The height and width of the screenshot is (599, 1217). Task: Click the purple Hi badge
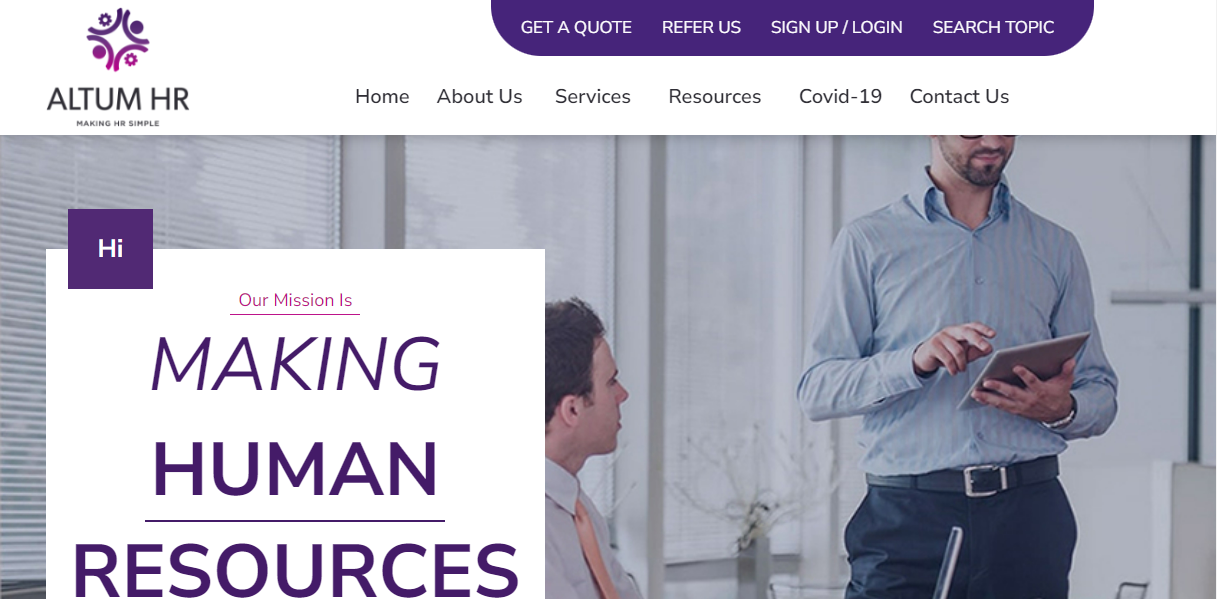pos(110,249)
